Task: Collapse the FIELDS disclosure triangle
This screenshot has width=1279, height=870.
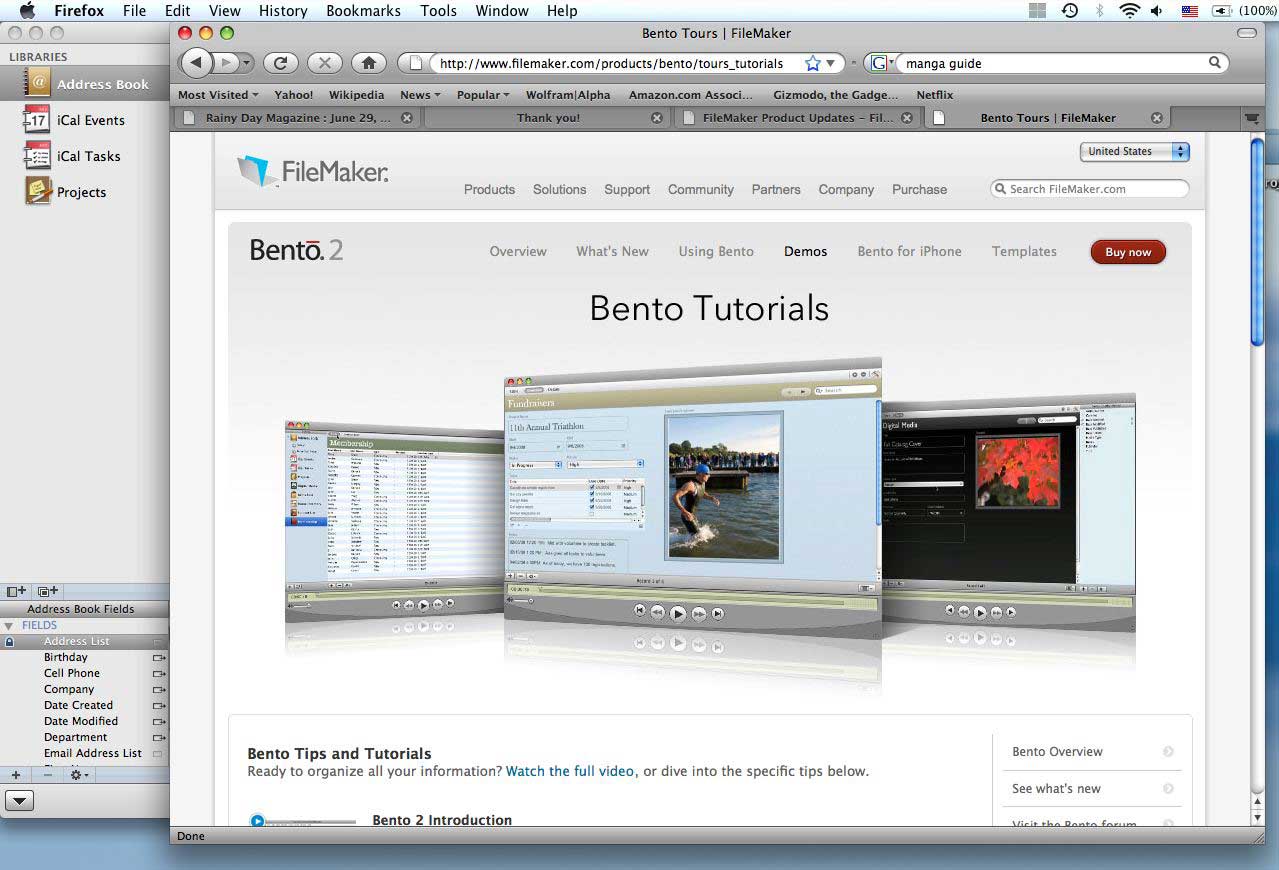Action: tap(9, 626)
